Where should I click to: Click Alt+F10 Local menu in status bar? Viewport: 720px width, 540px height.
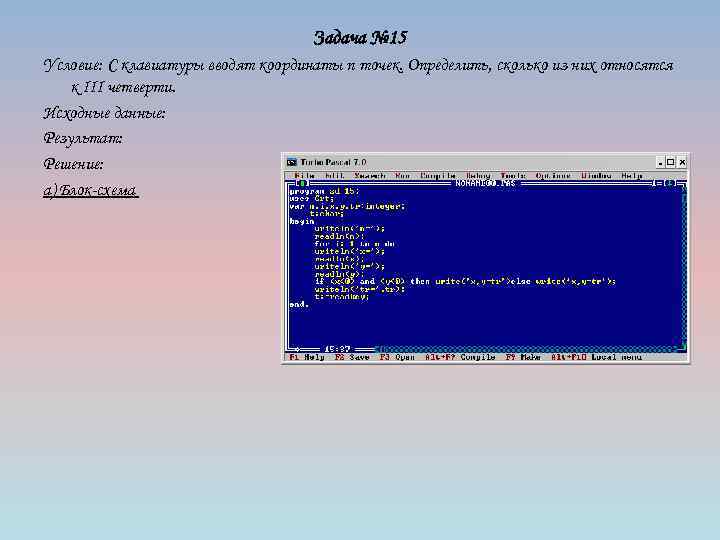(596, 357)
